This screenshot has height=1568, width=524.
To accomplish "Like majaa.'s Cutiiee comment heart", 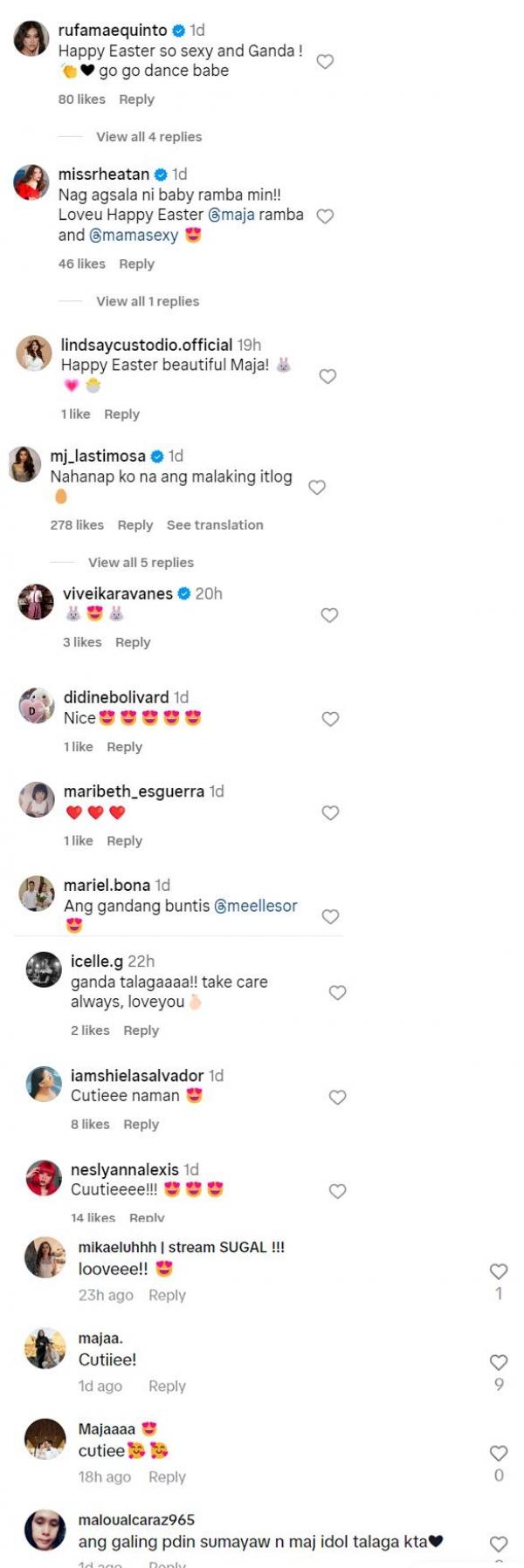I will tap(499, 1362).
